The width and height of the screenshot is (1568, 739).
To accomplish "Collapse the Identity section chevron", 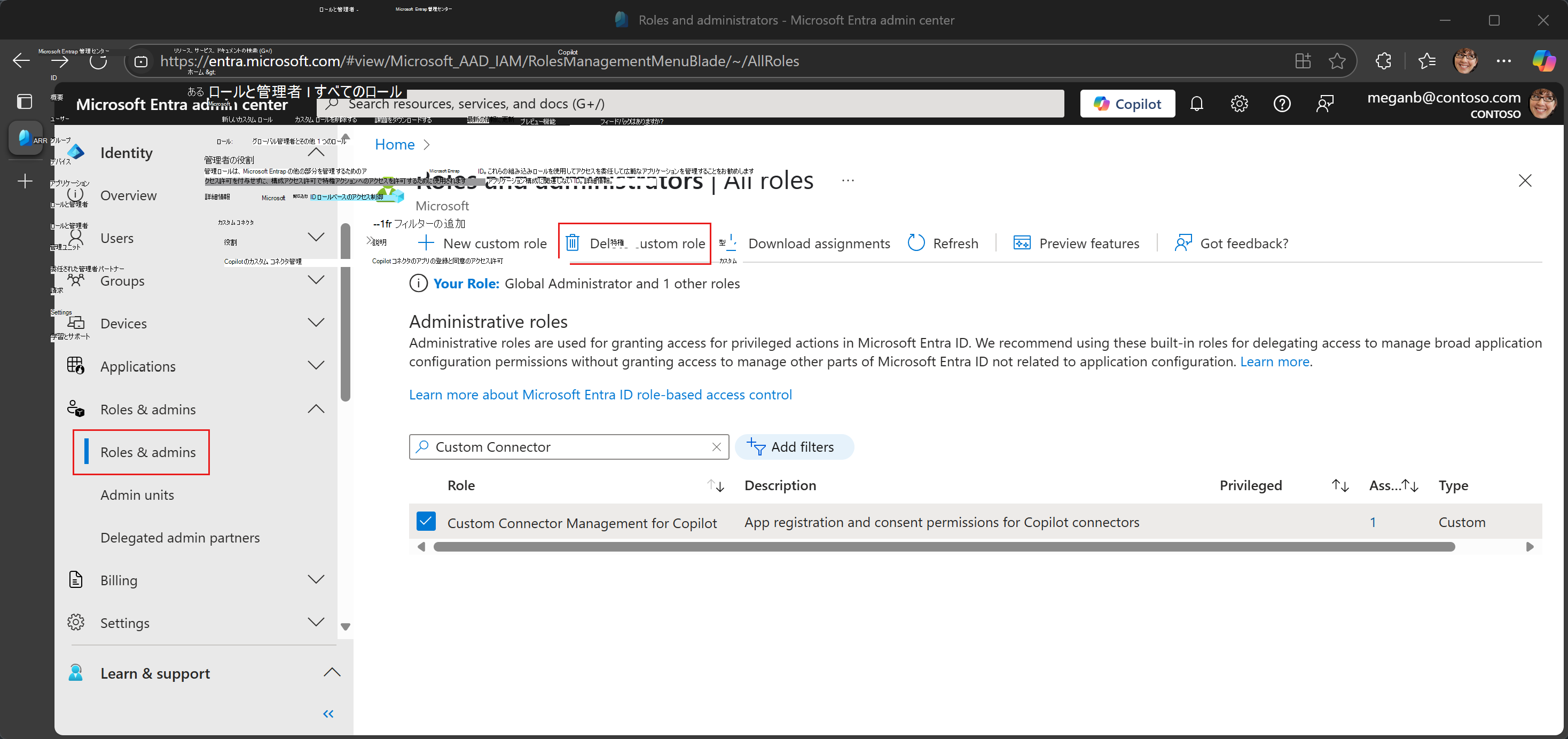I will (x=316, y=152).
